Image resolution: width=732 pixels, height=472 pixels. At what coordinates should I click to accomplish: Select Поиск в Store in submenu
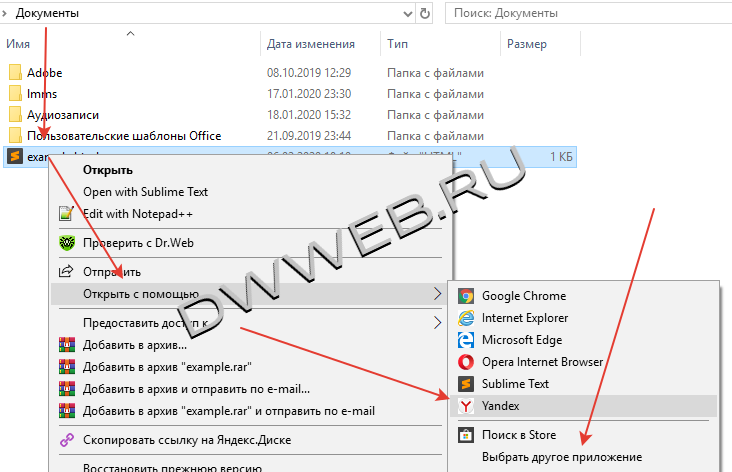pos(519,435)
